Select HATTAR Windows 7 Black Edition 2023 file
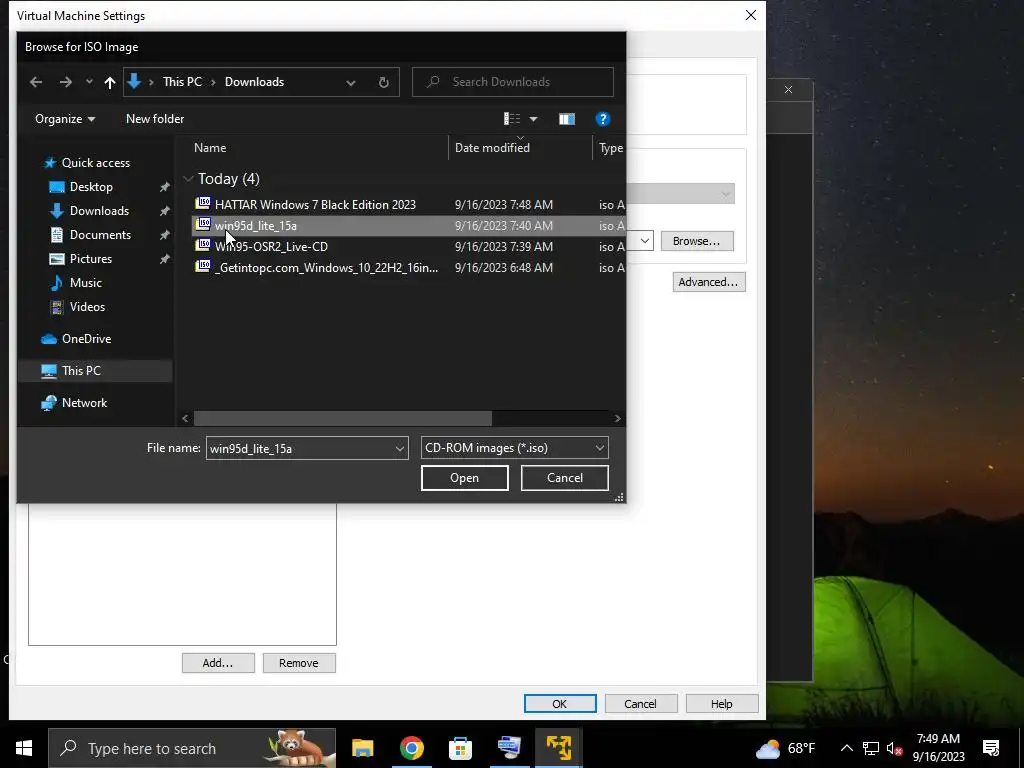Screen dimensions: 1024x768 coord(315,205)
